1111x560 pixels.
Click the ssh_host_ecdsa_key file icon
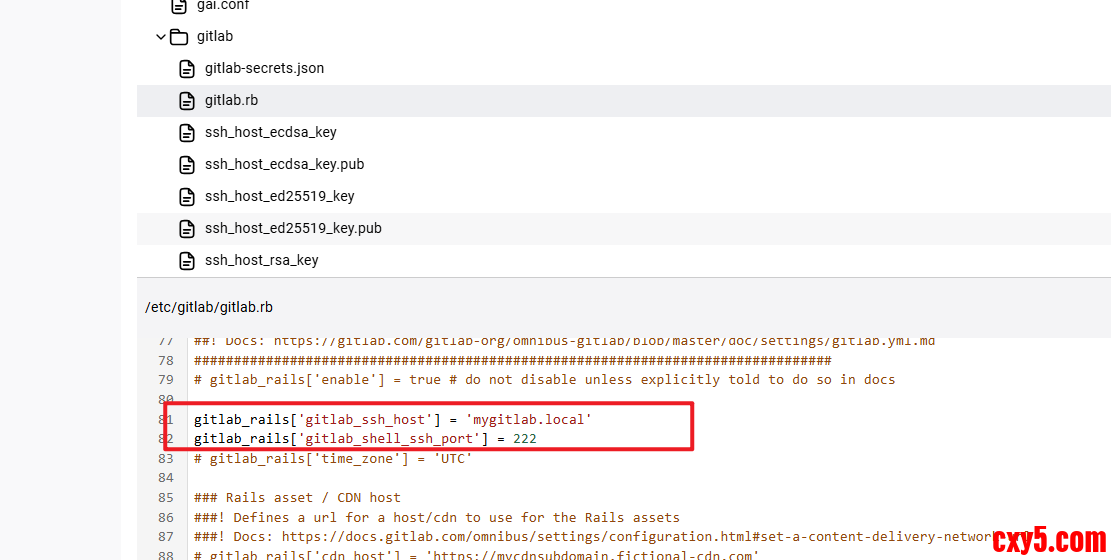(x=186, y=133)
